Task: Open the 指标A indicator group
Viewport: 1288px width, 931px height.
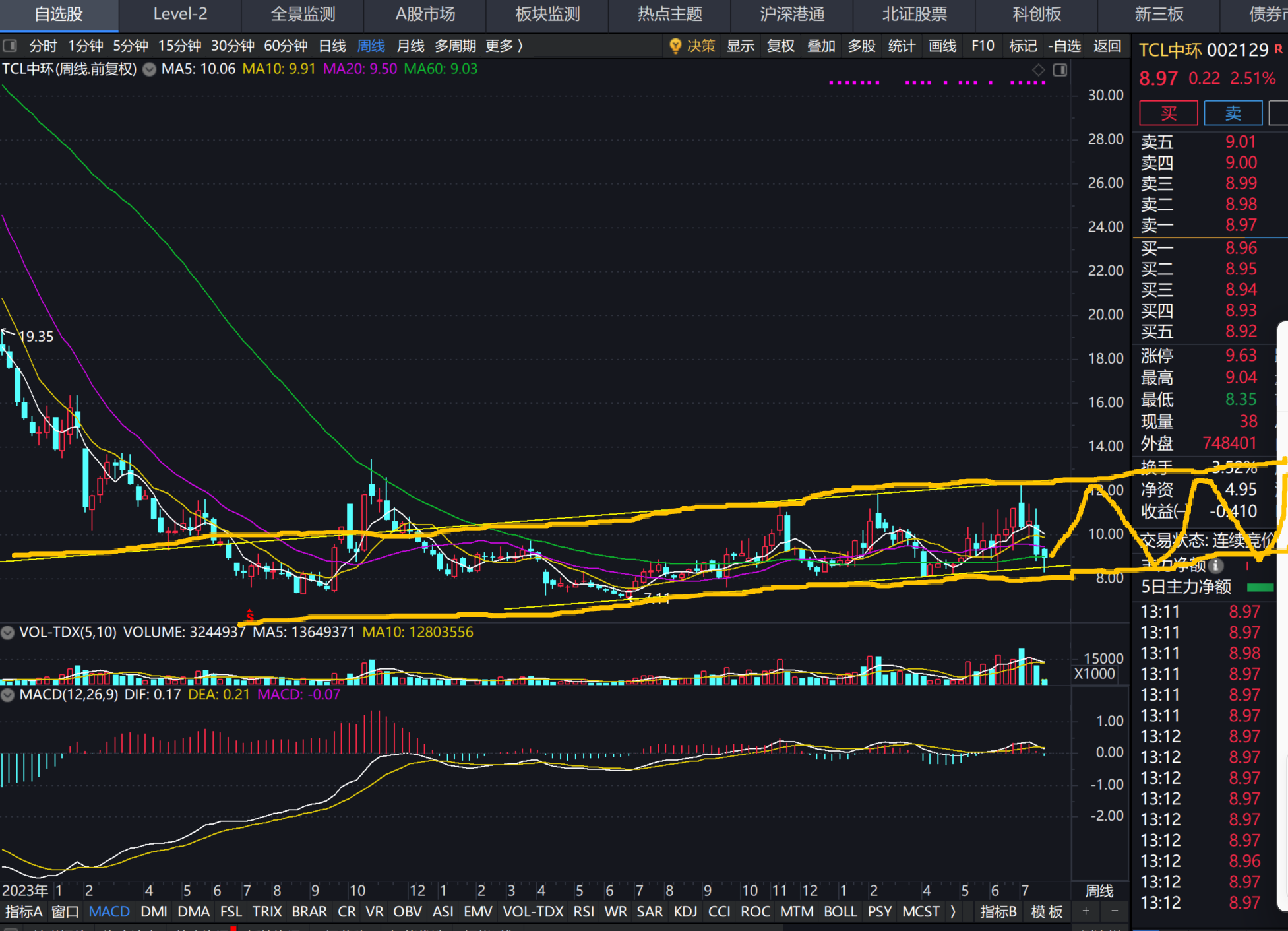Action: coord(24,911)
